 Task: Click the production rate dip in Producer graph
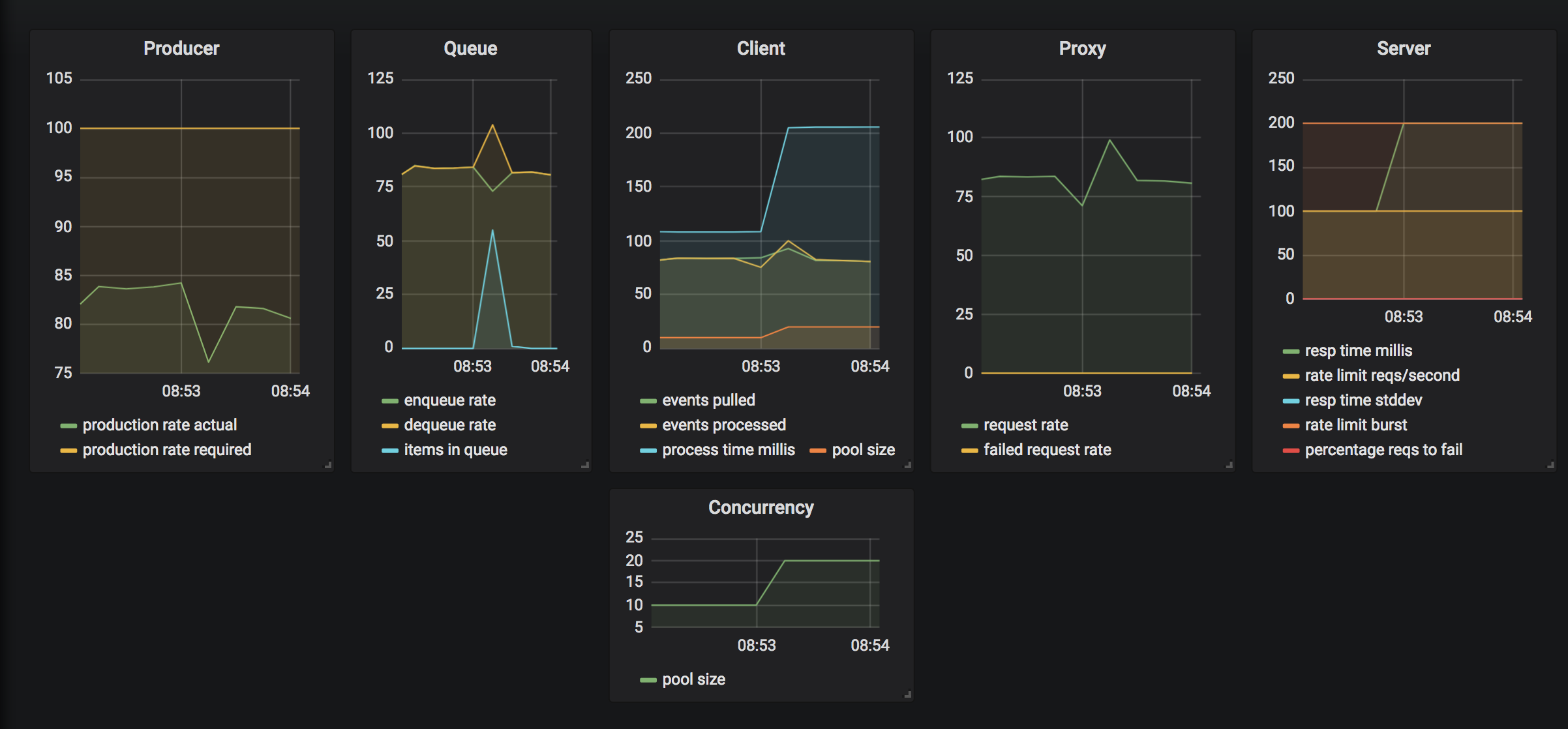pyautogui.click(x=209, y=362)
